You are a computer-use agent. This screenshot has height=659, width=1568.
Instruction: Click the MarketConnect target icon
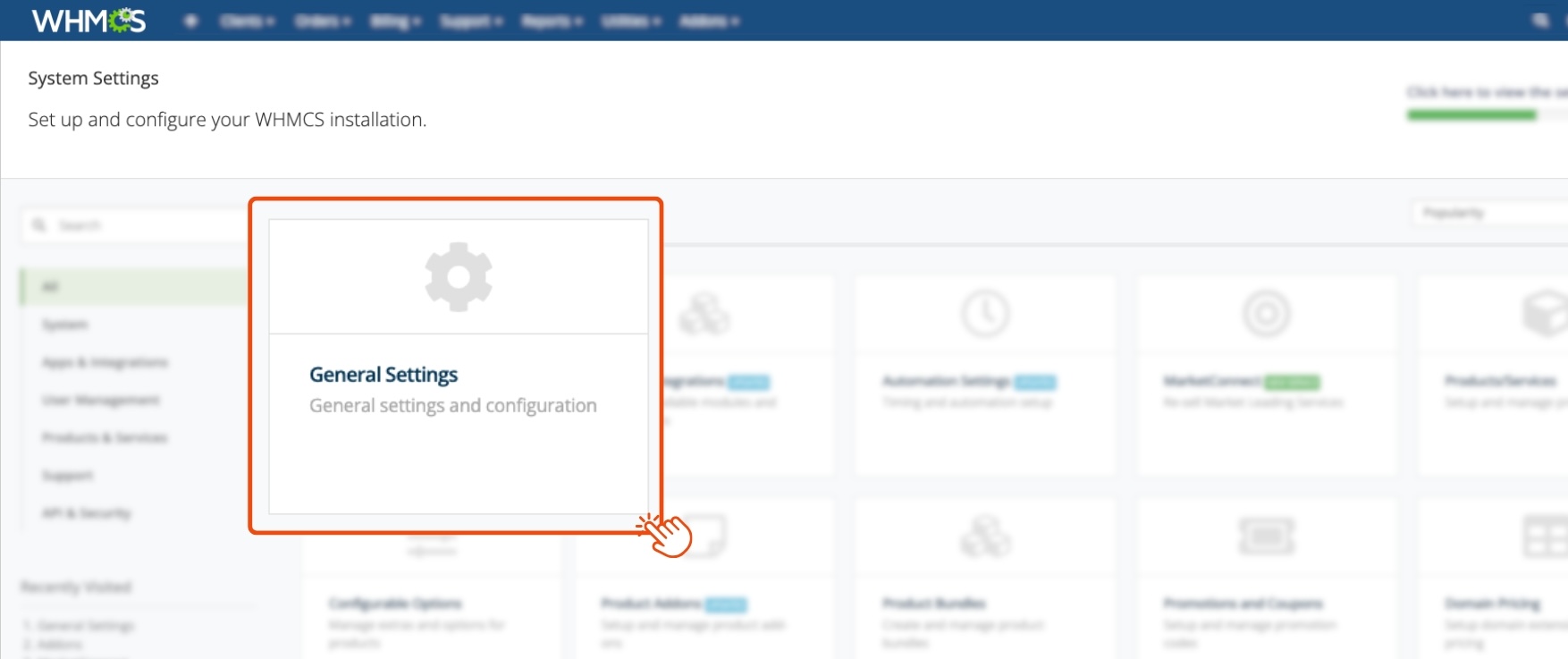coord(1266,314)
